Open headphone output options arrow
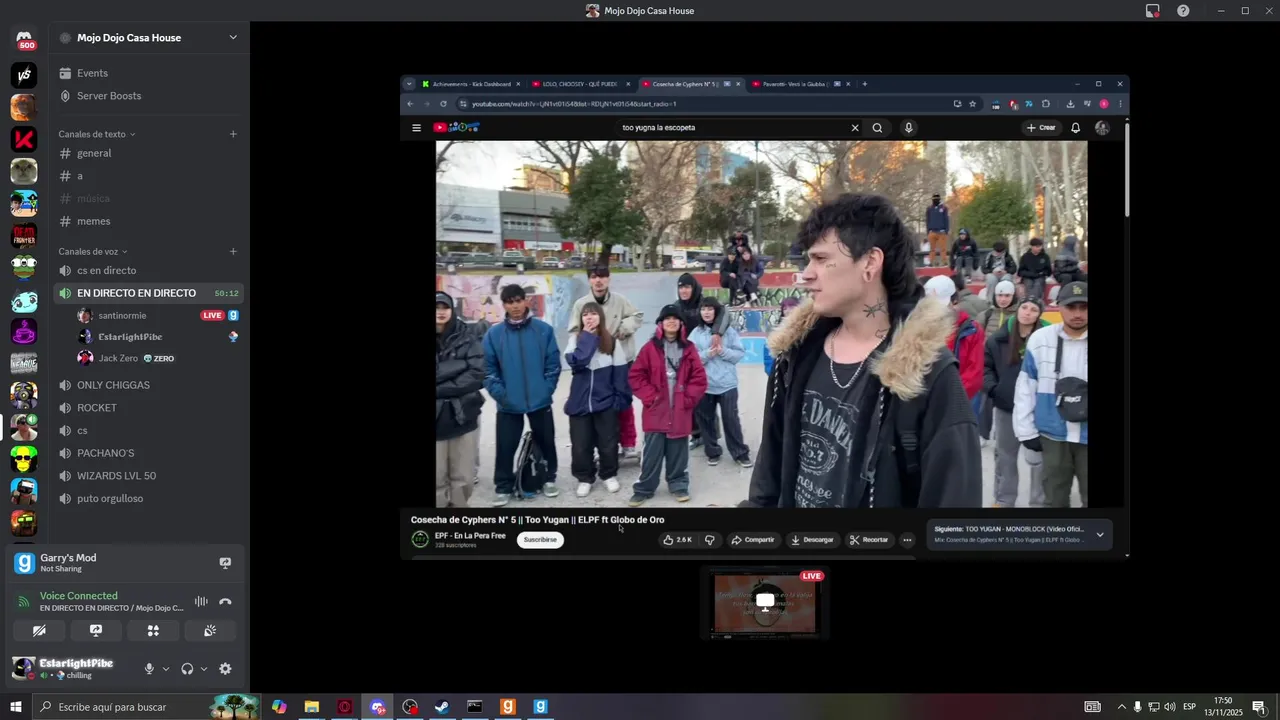The image size is (1280, 720). pyautogui.click(x=204, y=669)
